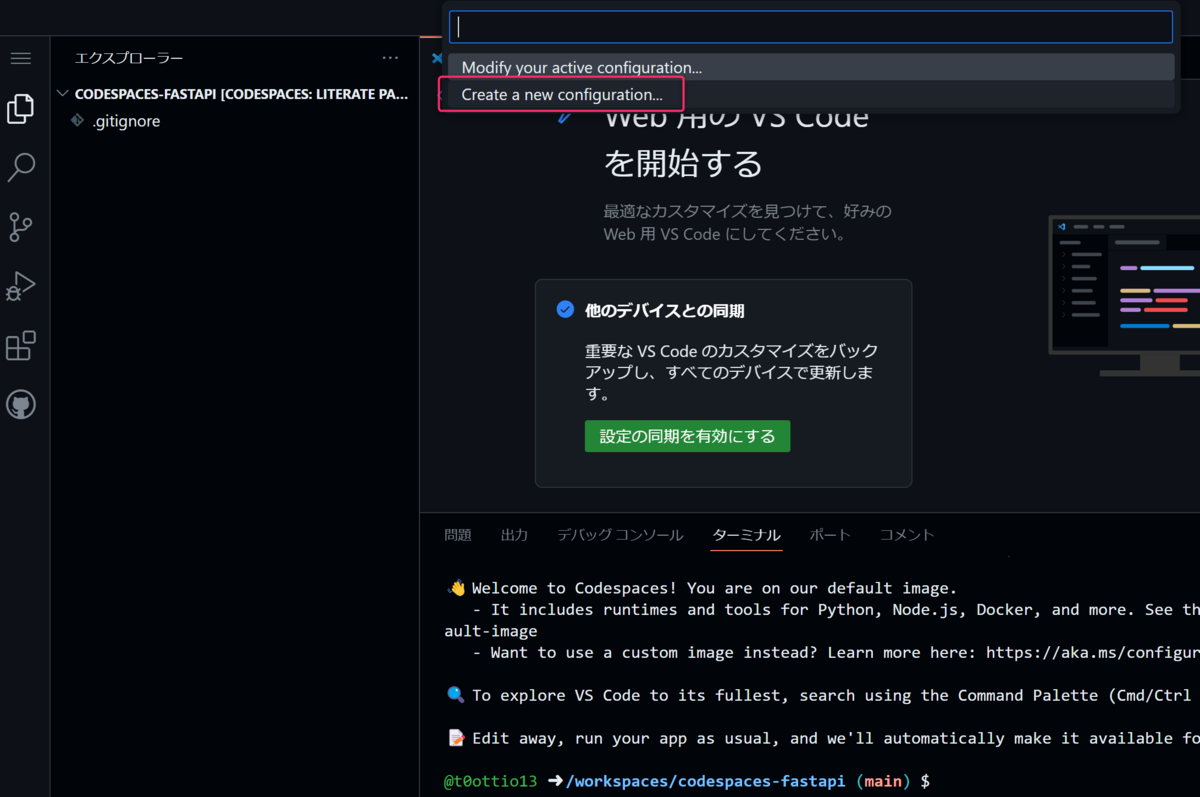Switch to the 出力 tab
This screenshot has width=1200, height=797.
point(514,534)
